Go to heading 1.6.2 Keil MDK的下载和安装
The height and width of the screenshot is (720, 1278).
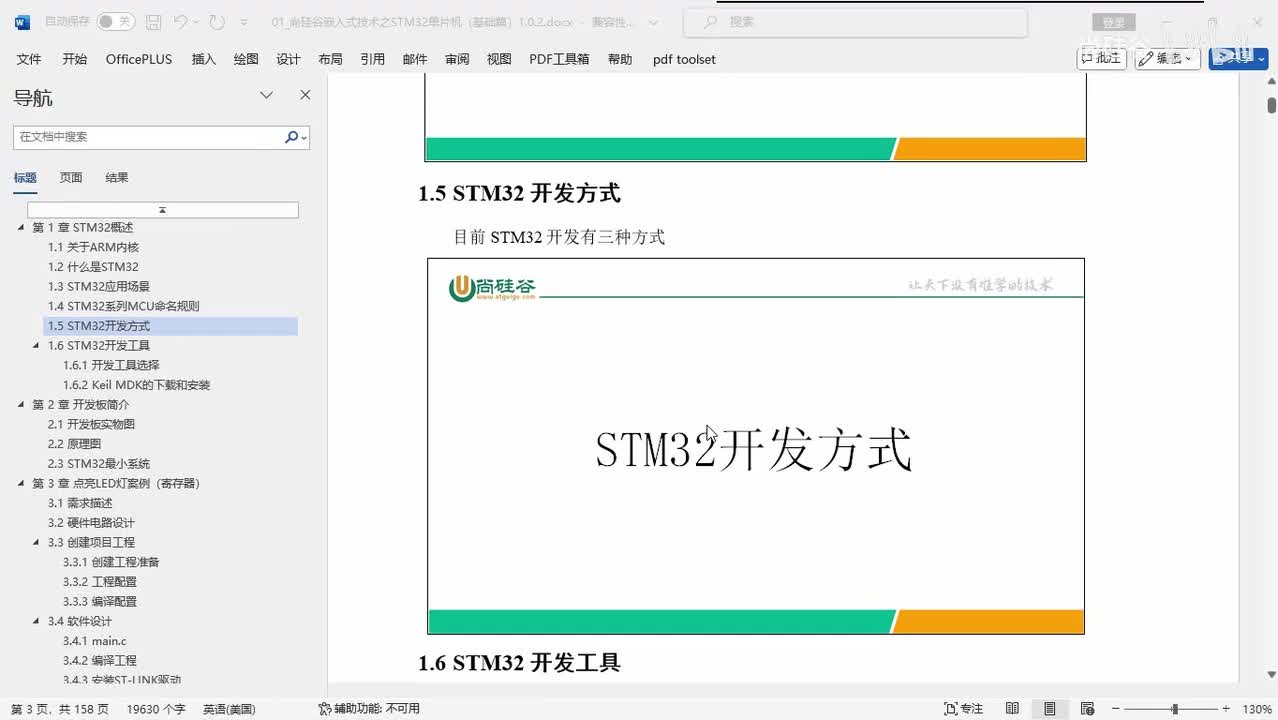pos(136,385)
